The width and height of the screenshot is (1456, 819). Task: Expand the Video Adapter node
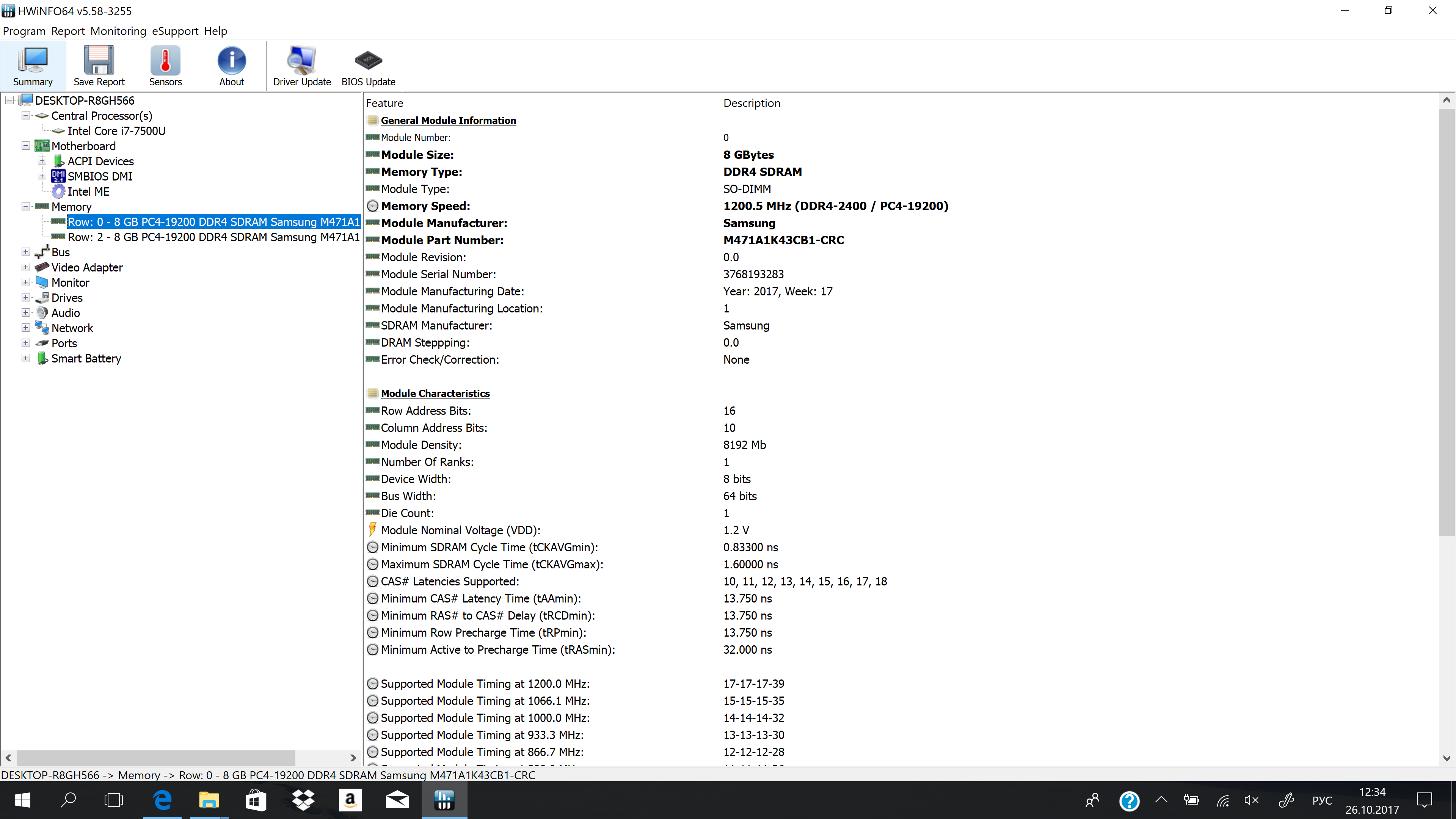click(25, 267)
